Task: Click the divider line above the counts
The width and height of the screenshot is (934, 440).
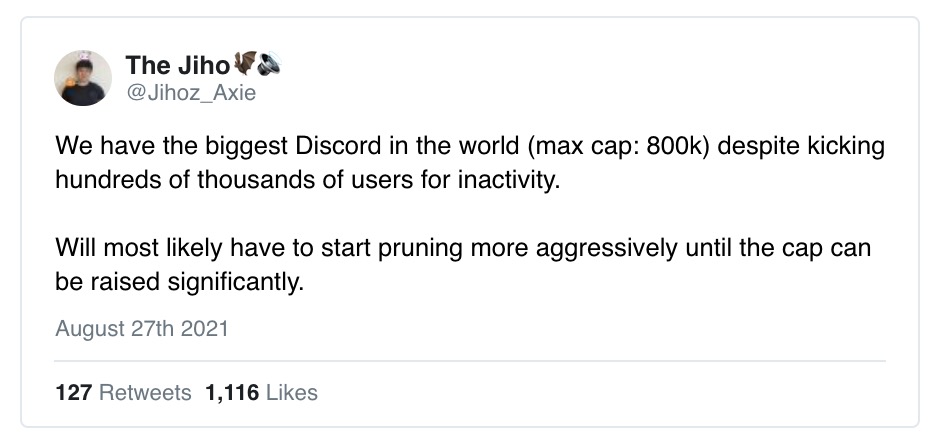Action: (470, 361)
